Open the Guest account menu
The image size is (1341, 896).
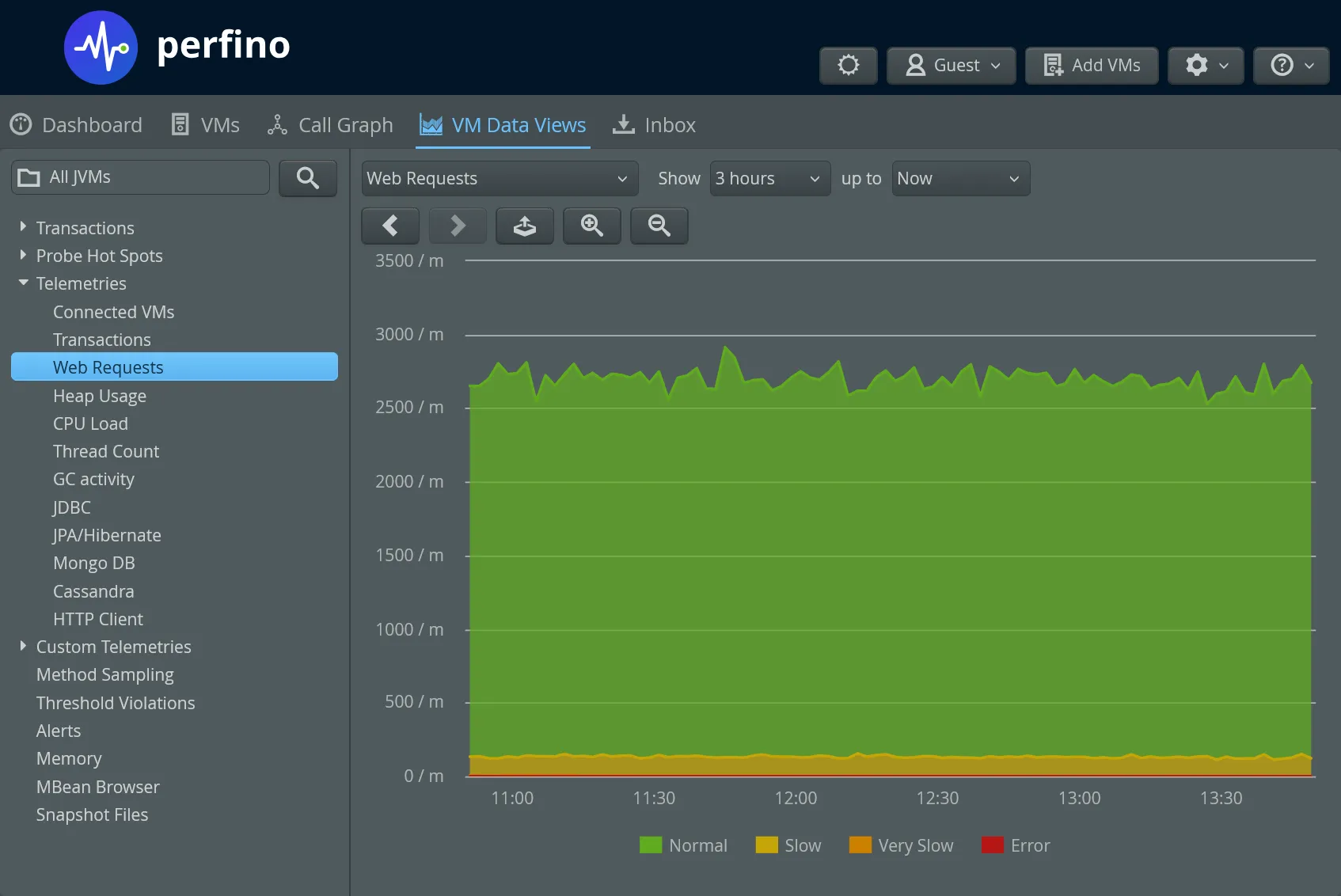pos(951,66)
